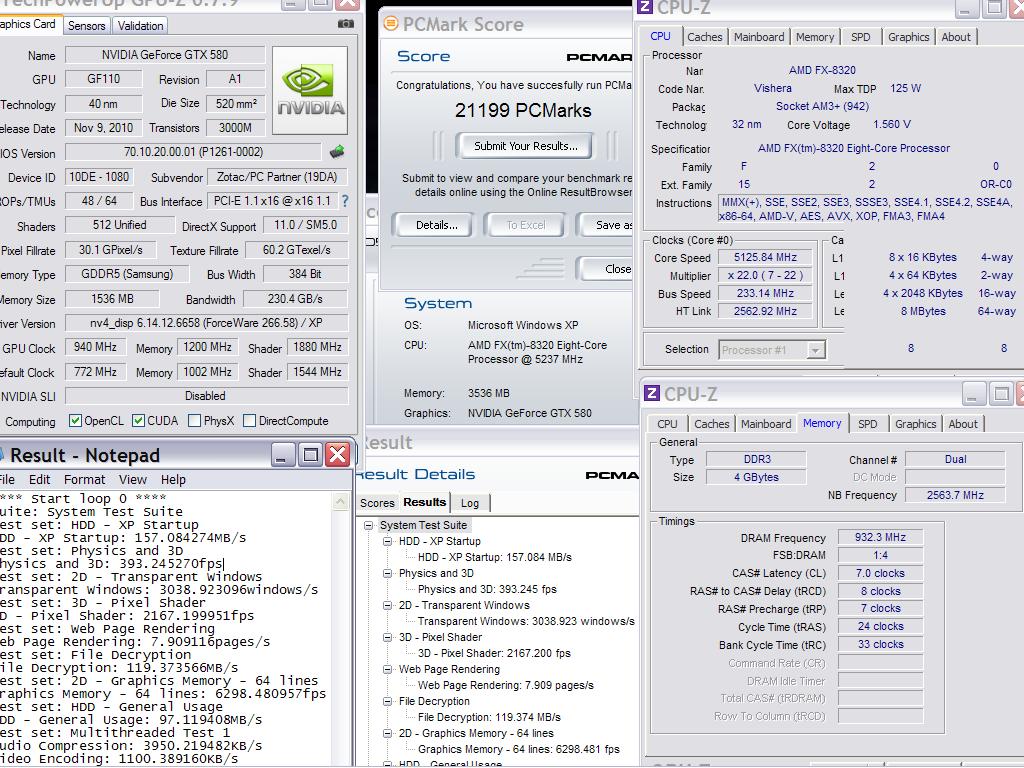Select File Decryption: 119.374 MB/s row
Screen dimensions: 1024x768
[x=489, y=717]
